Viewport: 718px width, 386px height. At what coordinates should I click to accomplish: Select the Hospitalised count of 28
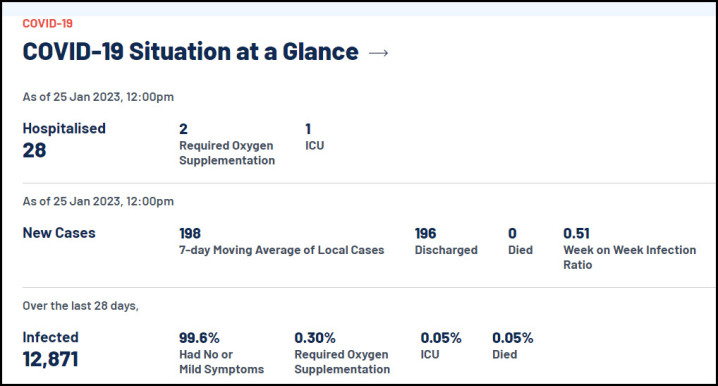tap(34, 150)
